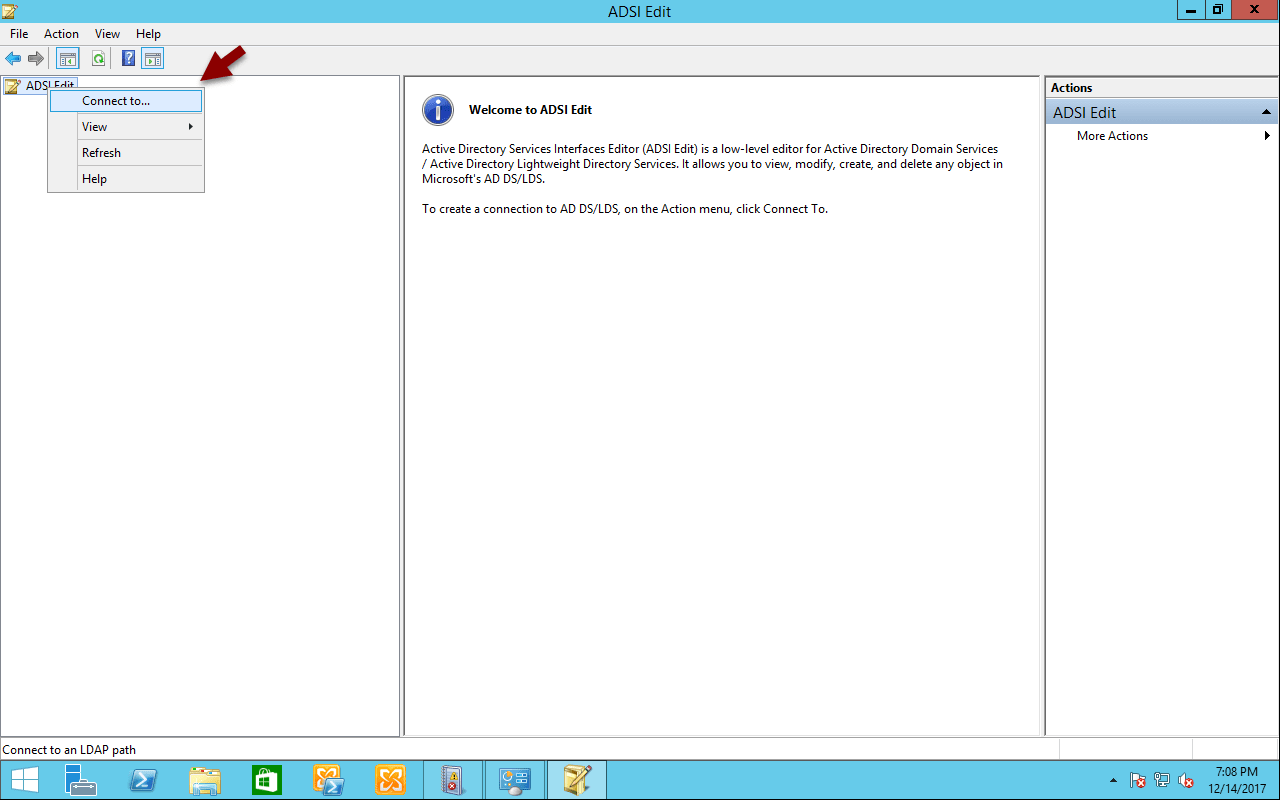The width and height of the screenshot is (1280, 800).
Task: Restore down the ADSI Edit window
Action: pos(1218,9)
